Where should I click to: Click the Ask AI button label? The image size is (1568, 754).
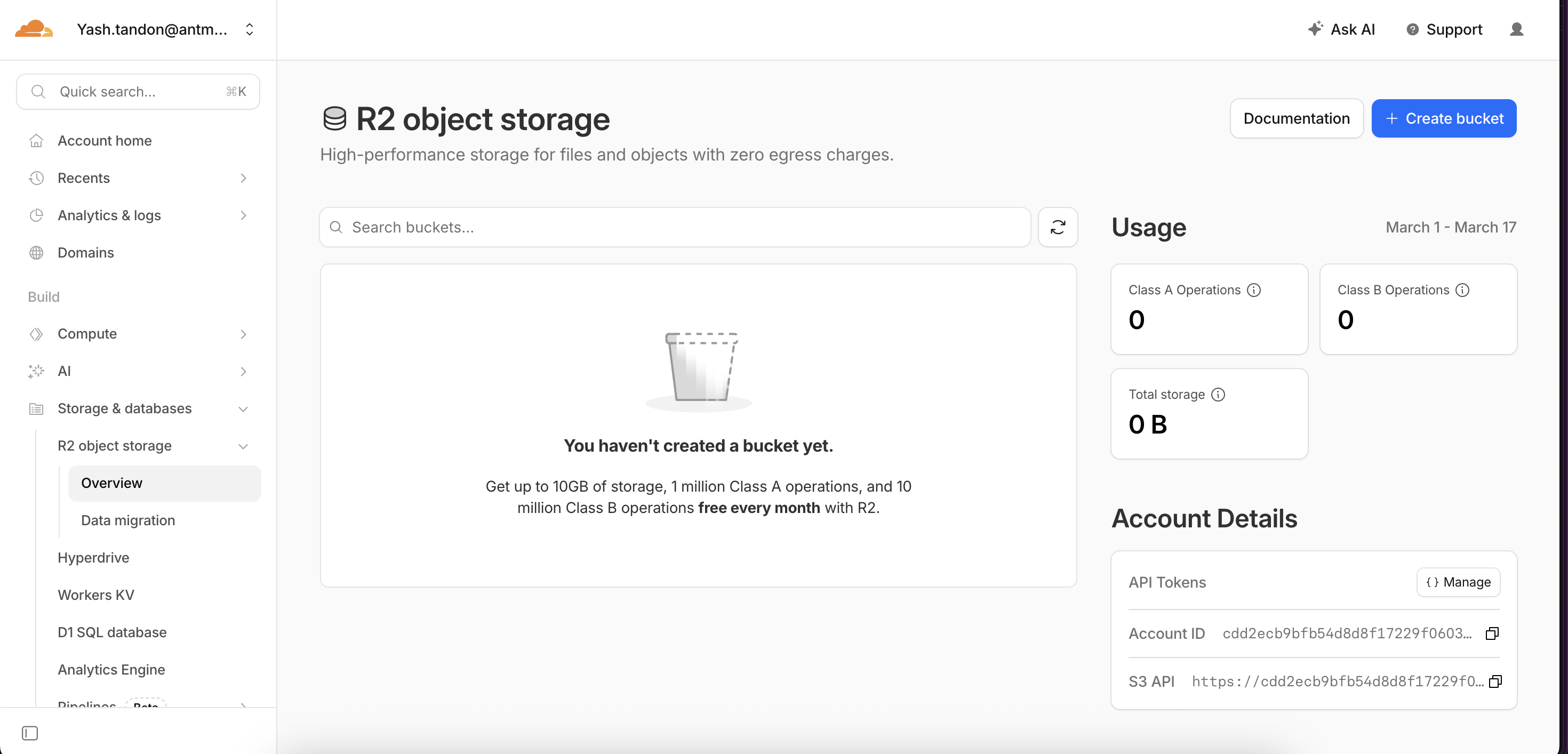pos(1353,29)
